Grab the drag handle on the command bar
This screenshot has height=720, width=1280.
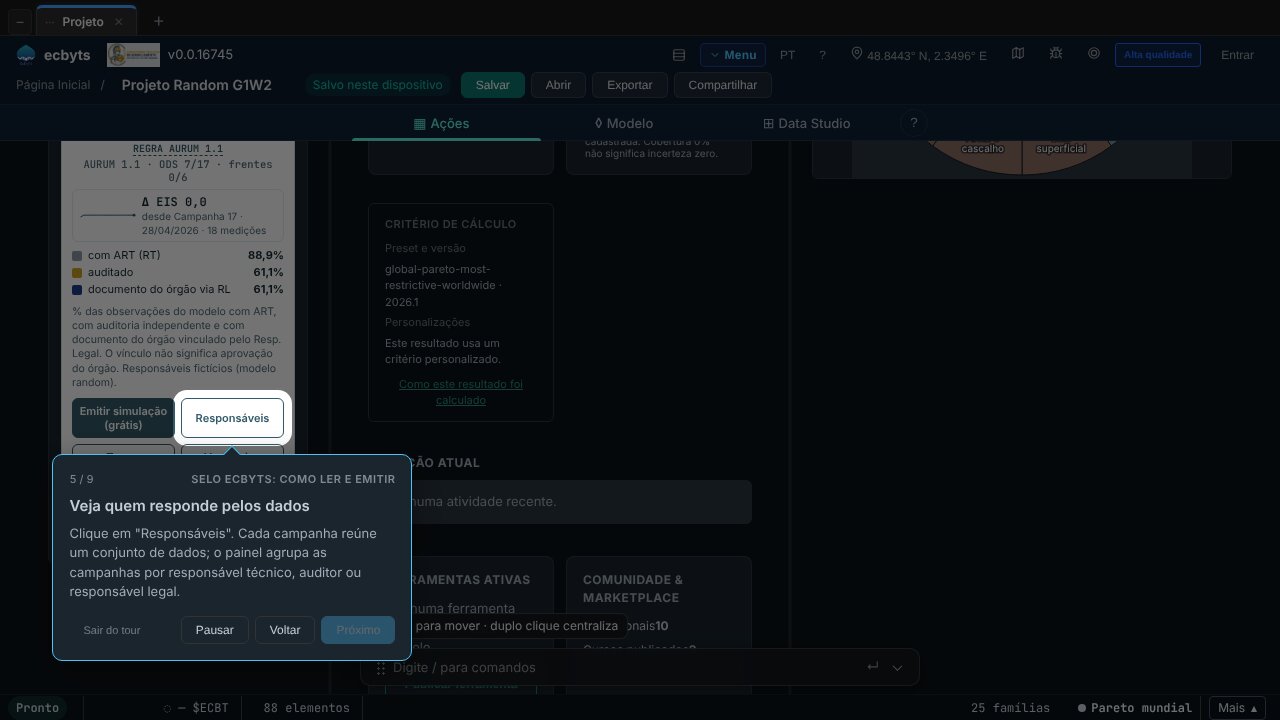(x=381, y=668)
